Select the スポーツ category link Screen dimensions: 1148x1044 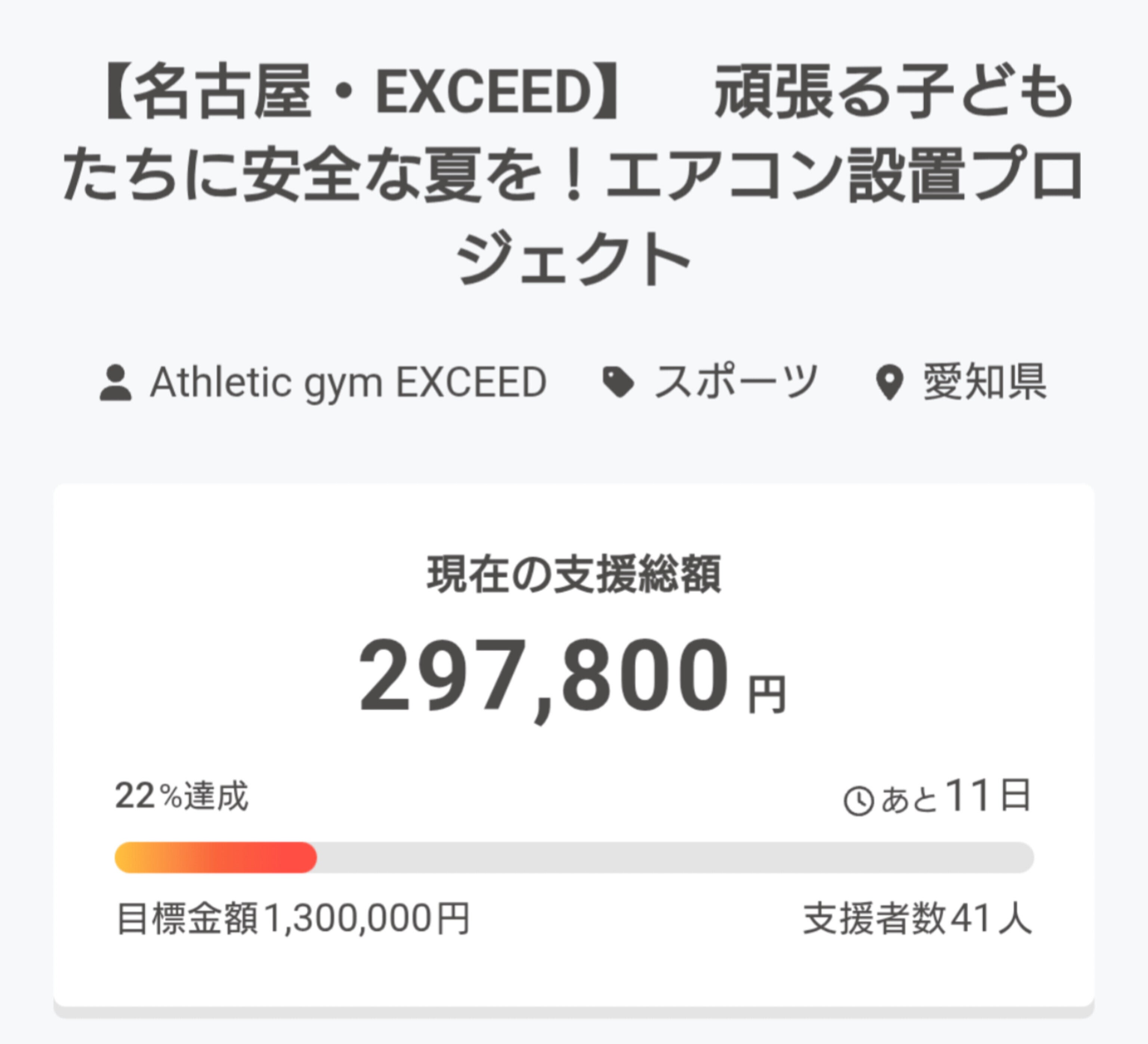click(736, 382)
